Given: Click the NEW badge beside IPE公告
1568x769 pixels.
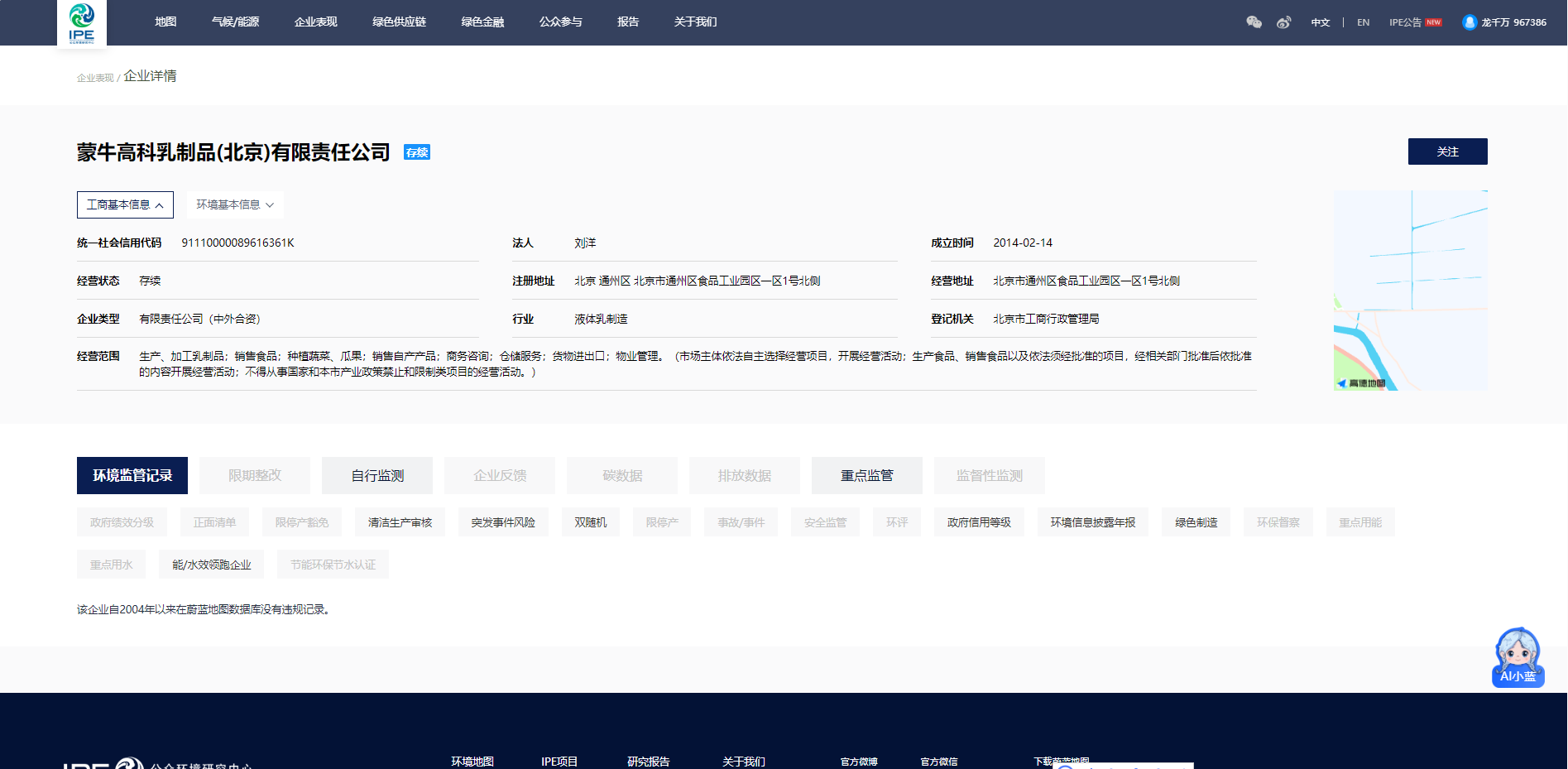Looking at the screenshot, I should (1434, 22).
